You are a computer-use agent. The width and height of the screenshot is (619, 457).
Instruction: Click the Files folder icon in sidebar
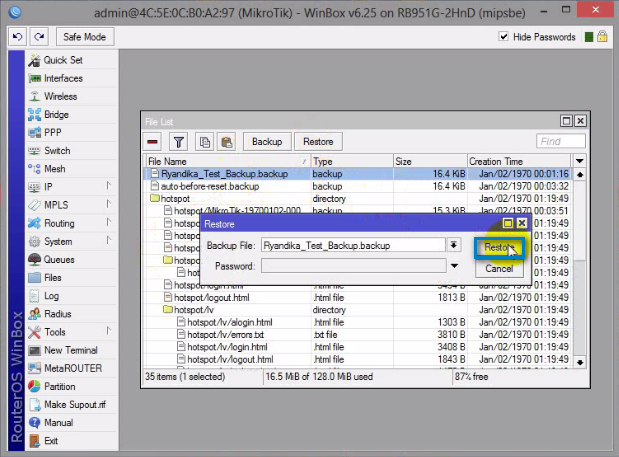(34, 277)
